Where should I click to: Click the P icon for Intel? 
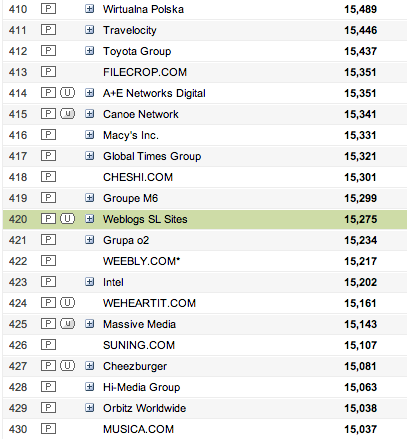coord(48,282)
